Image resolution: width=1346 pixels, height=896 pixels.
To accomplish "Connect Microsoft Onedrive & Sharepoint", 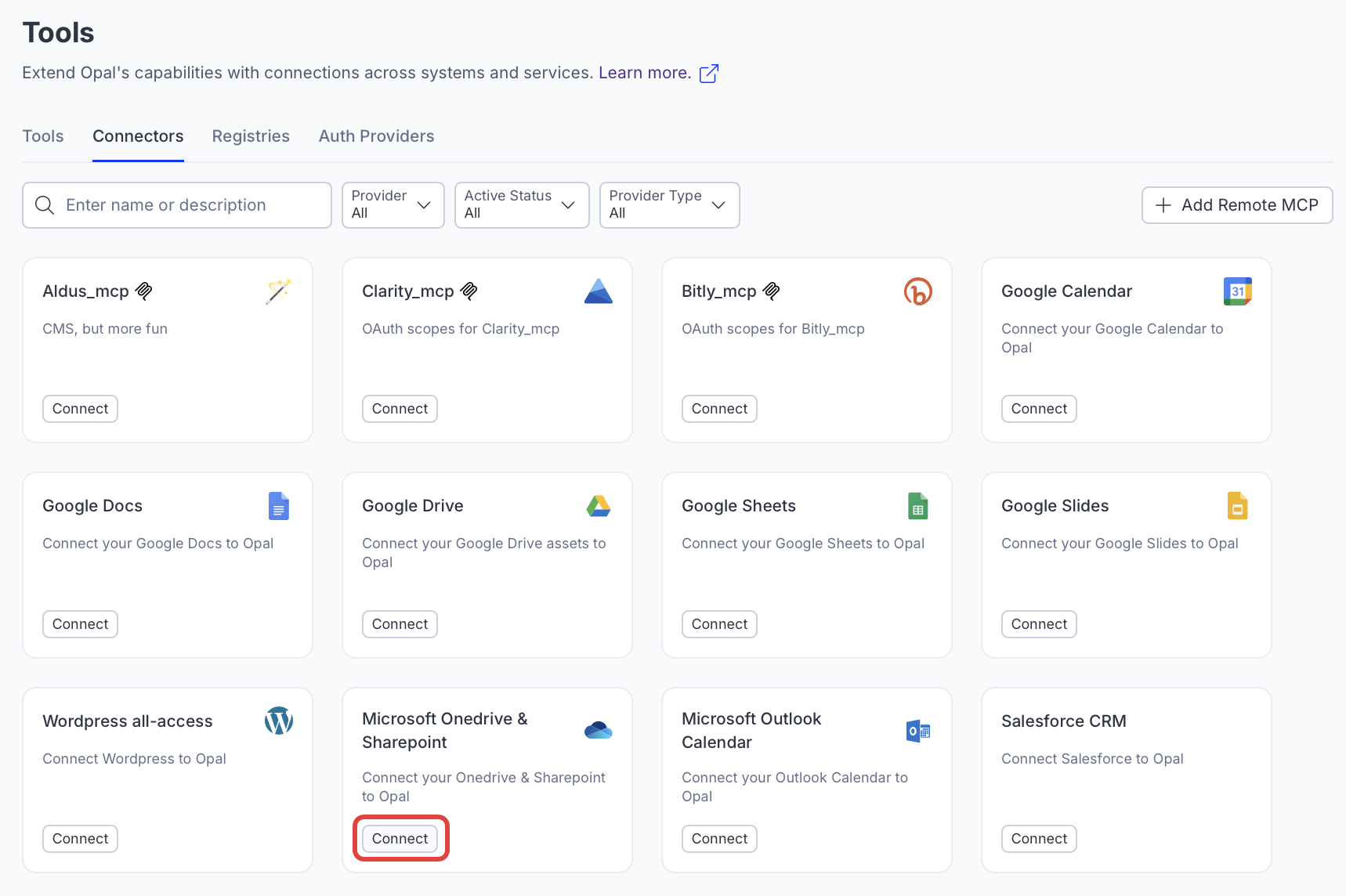I will (x=400, y=839).
